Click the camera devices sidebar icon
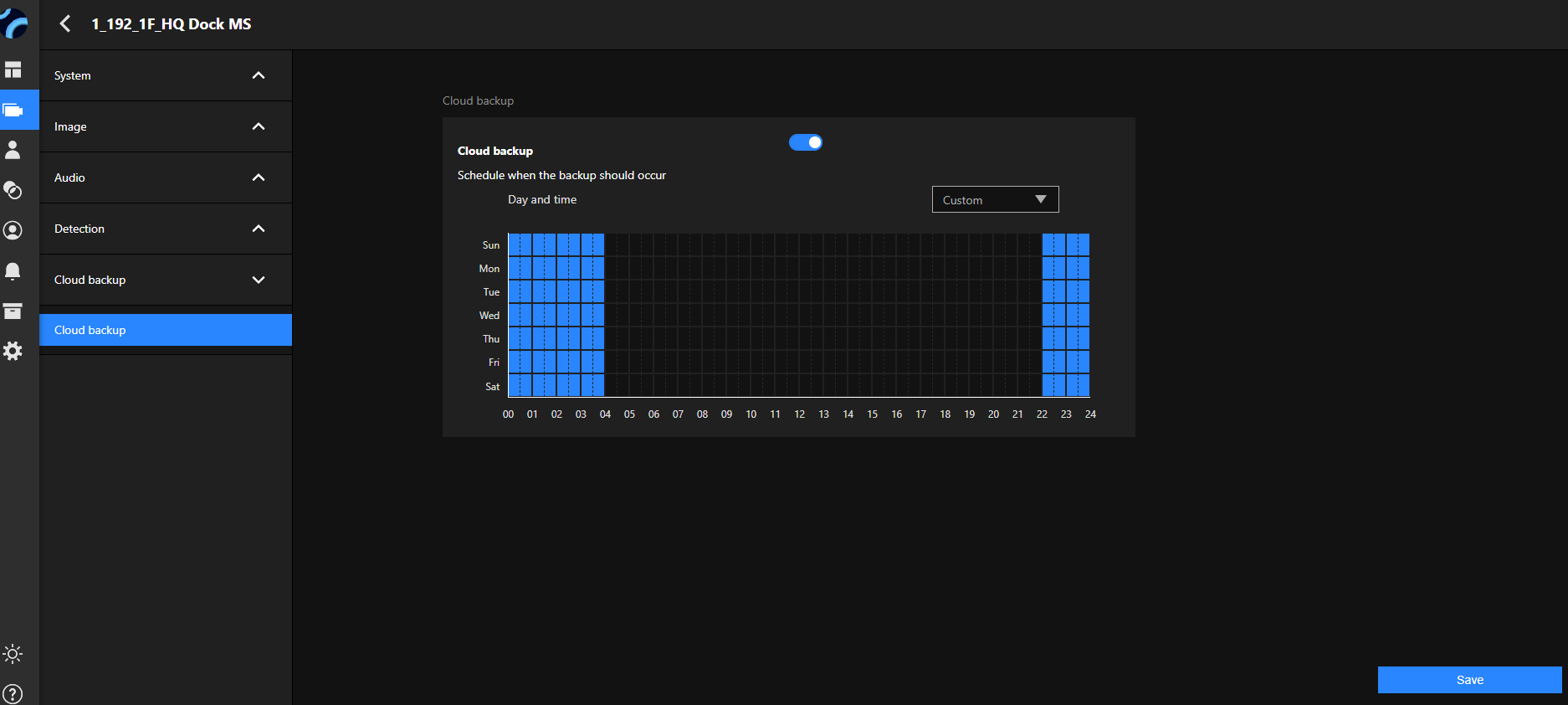This screenshot has height=705, width=1568. coord(13,110)
